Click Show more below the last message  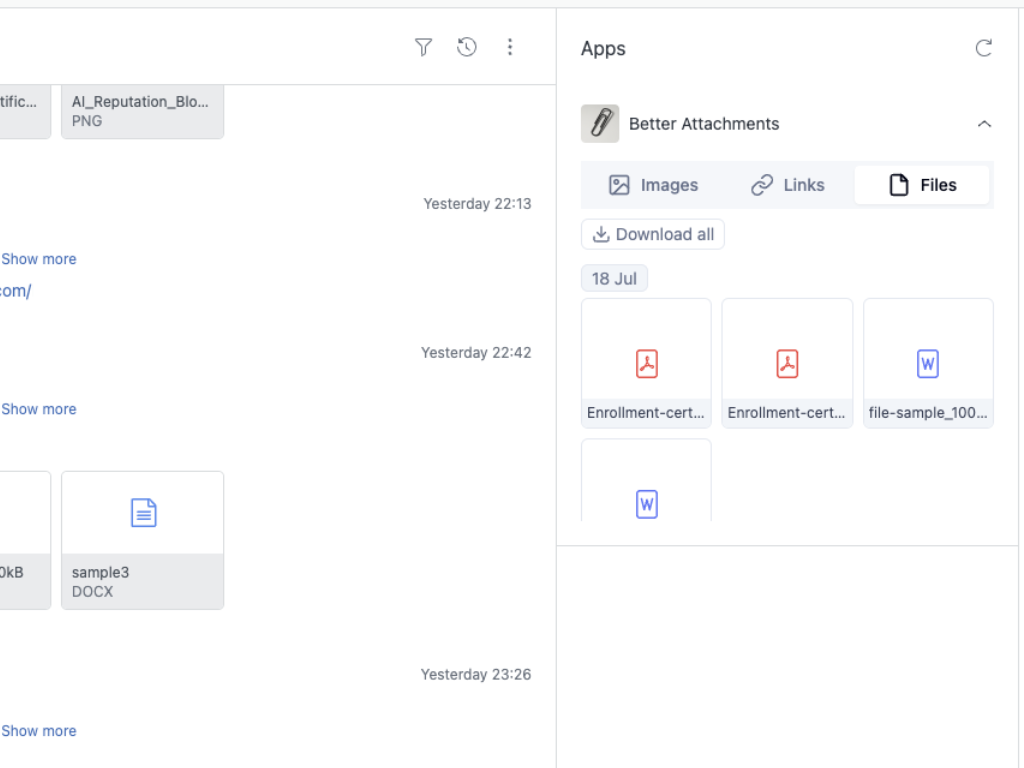(x=38, y=730)
